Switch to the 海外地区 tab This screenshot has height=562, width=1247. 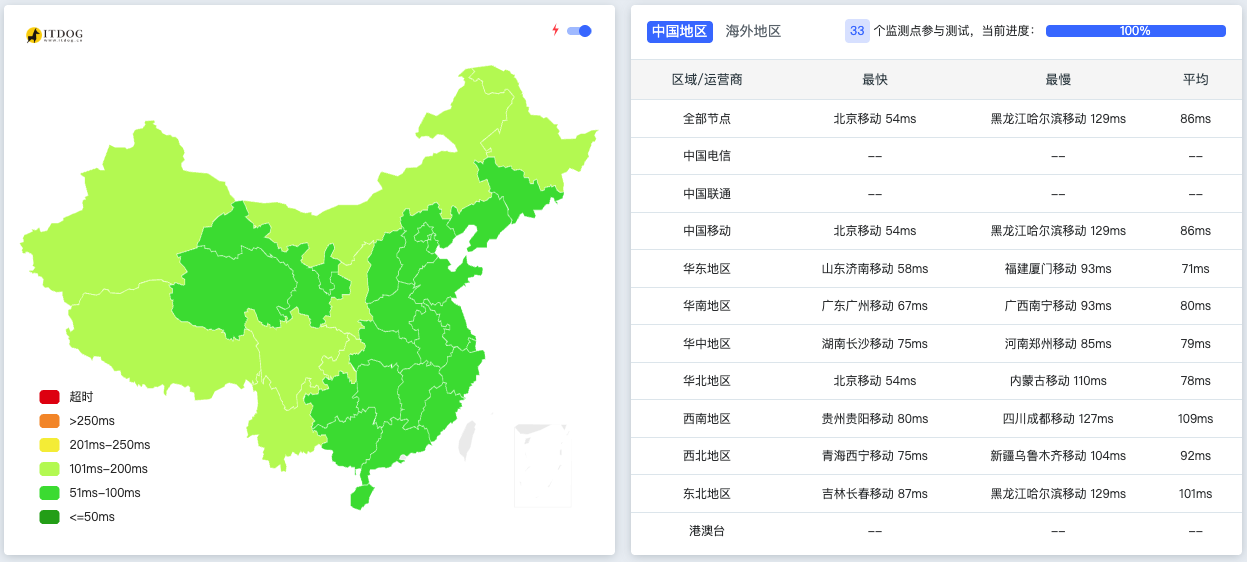tap(753, 31)
